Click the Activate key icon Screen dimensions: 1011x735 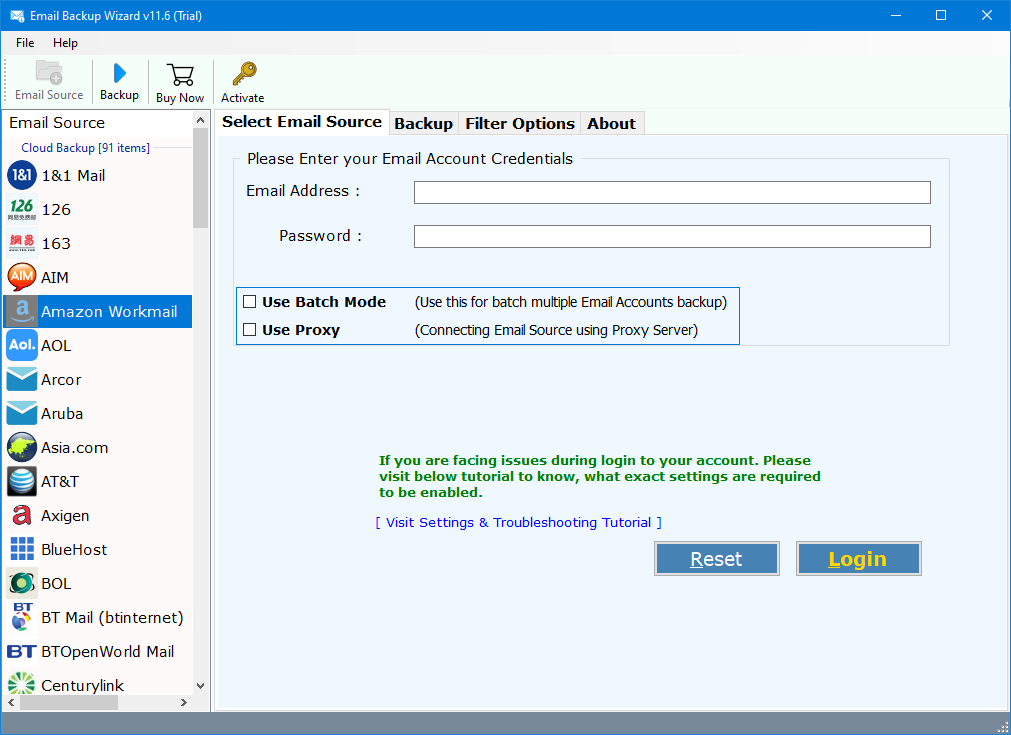pos(243,74)
